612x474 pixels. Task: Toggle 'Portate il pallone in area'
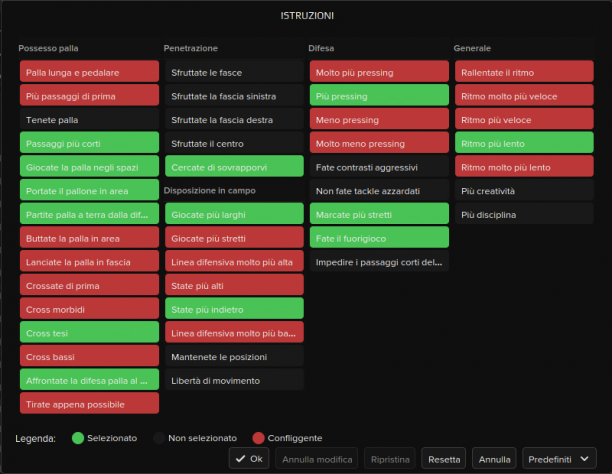pyautogui.click(x=89, y=190)
